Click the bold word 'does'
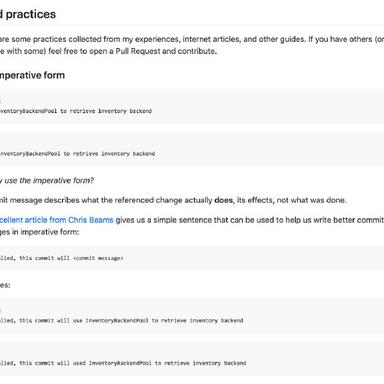384x384 pixels. pos(223,200)
